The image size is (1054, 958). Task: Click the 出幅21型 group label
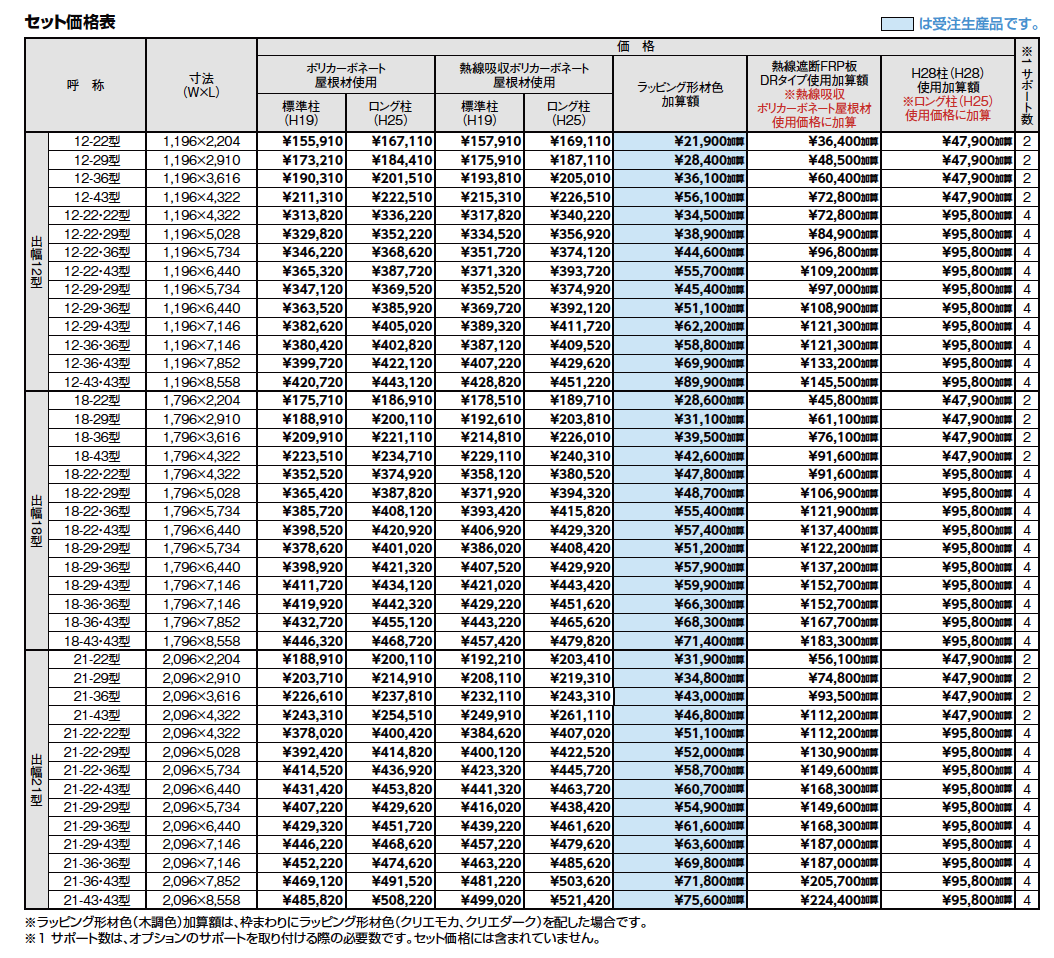[36, 779]
